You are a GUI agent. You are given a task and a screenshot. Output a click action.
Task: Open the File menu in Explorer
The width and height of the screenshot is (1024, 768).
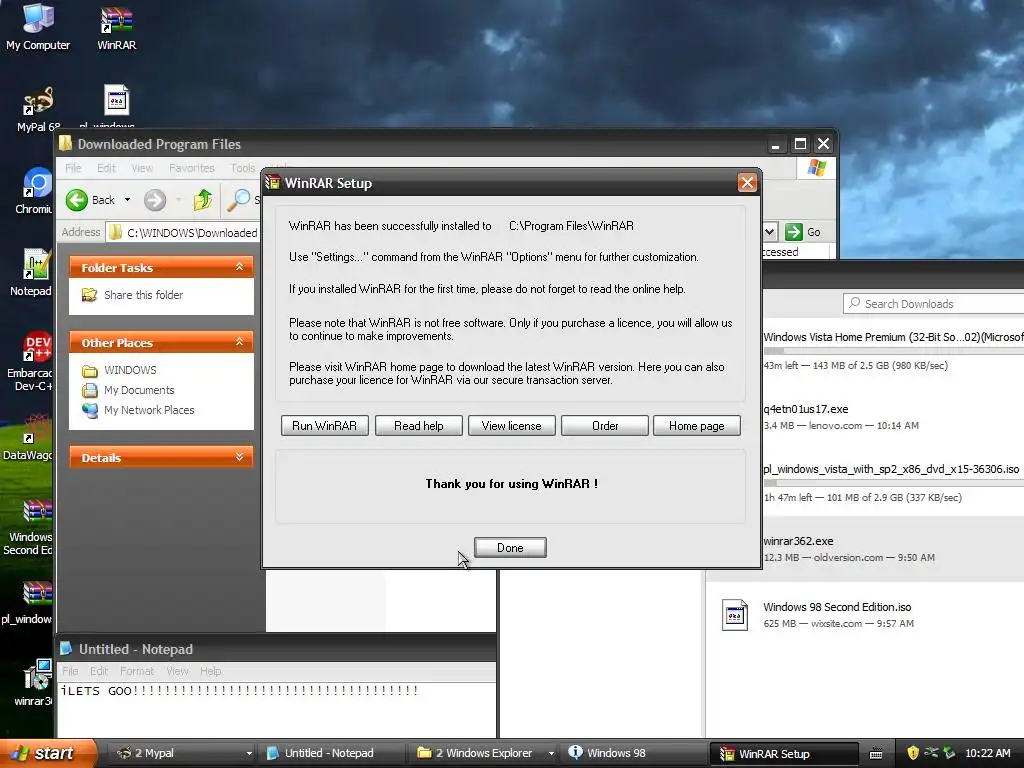point(73,168)
